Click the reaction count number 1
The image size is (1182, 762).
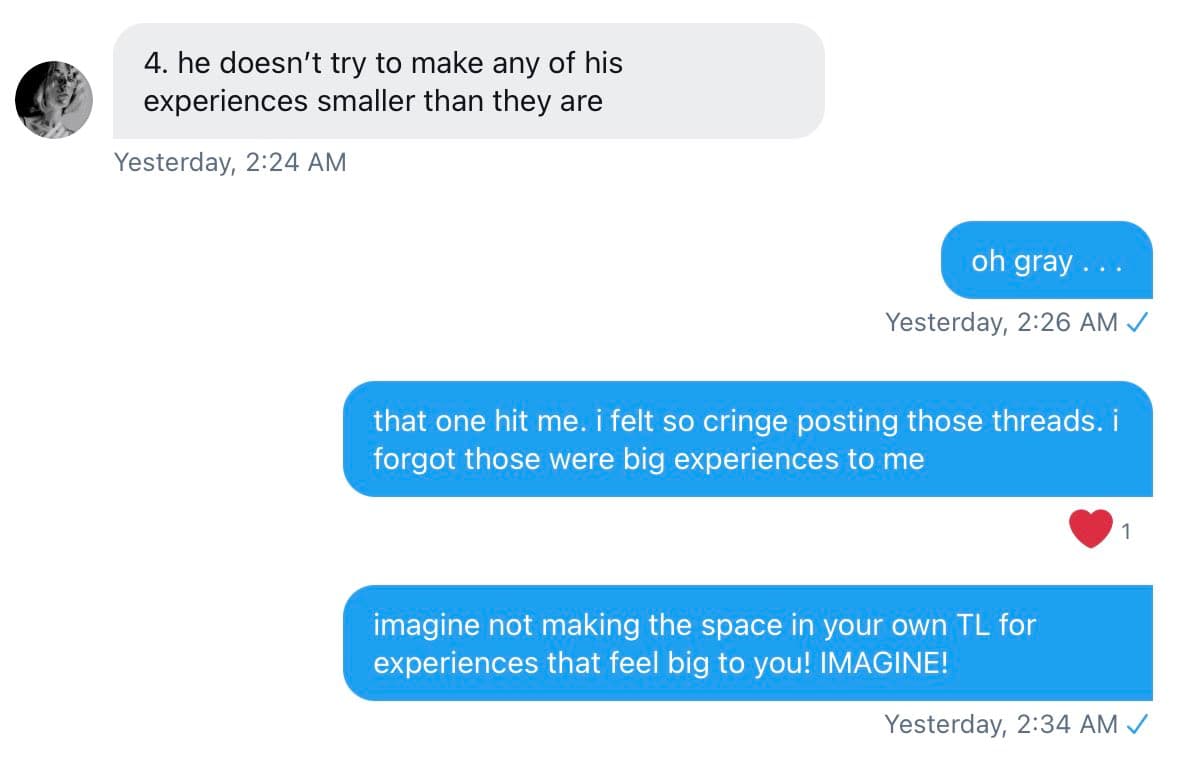pyautogui.click(x=1126, y=532)
